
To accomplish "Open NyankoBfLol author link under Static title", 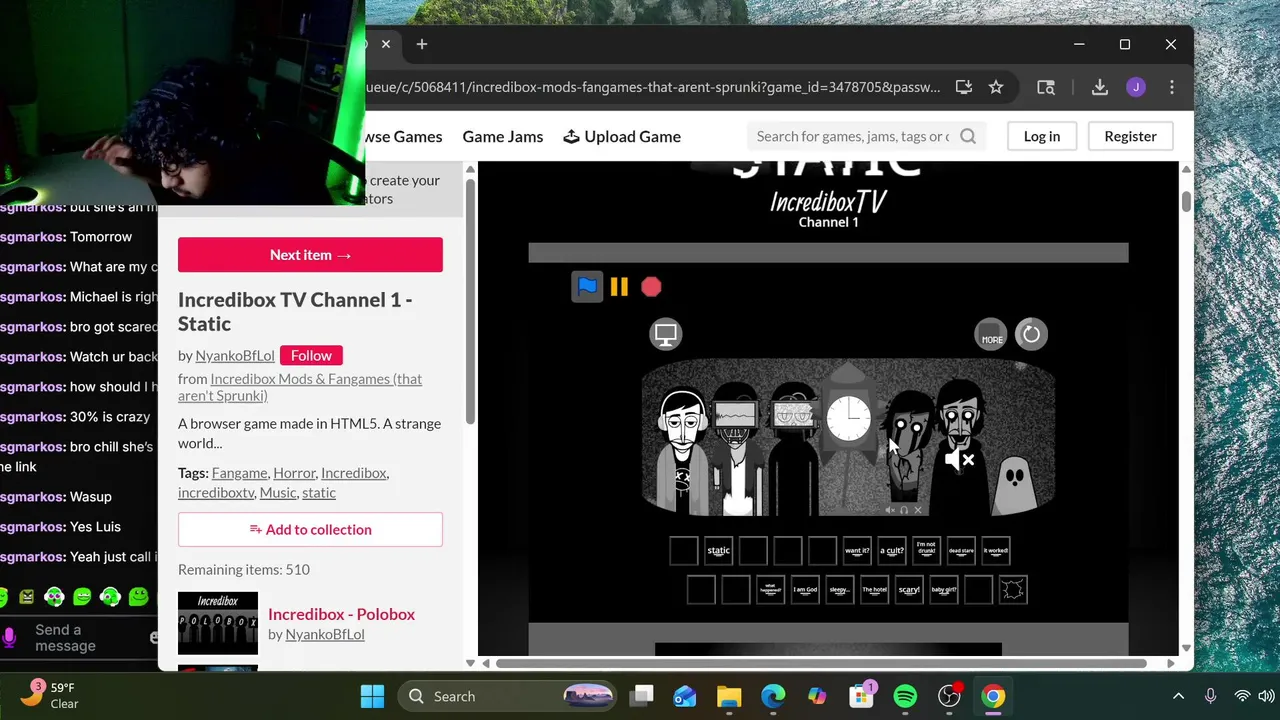I will pyautogui.click(x=235, y=355).
